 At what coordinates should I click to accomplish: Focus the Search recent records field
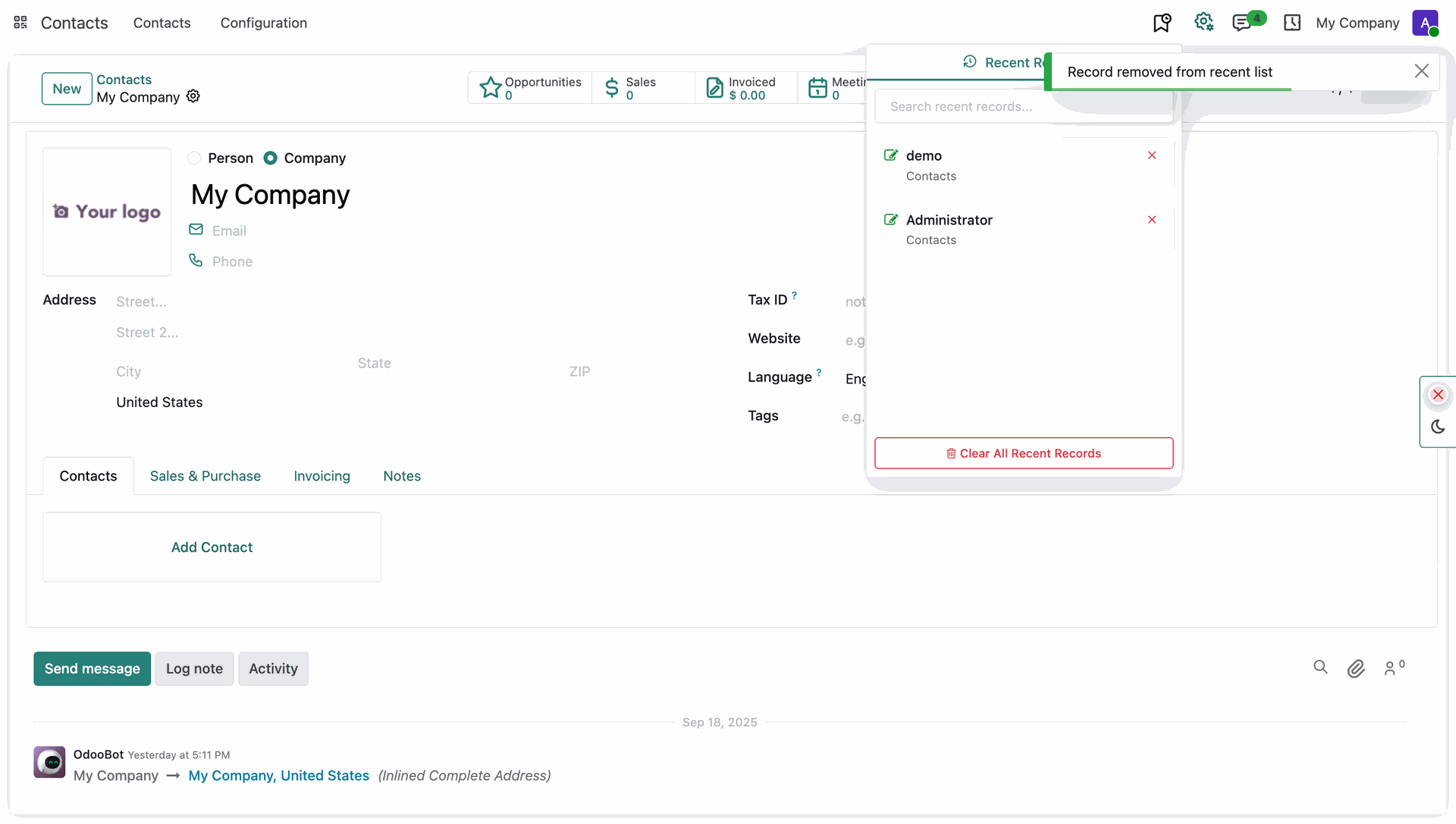click(1024, 107)
